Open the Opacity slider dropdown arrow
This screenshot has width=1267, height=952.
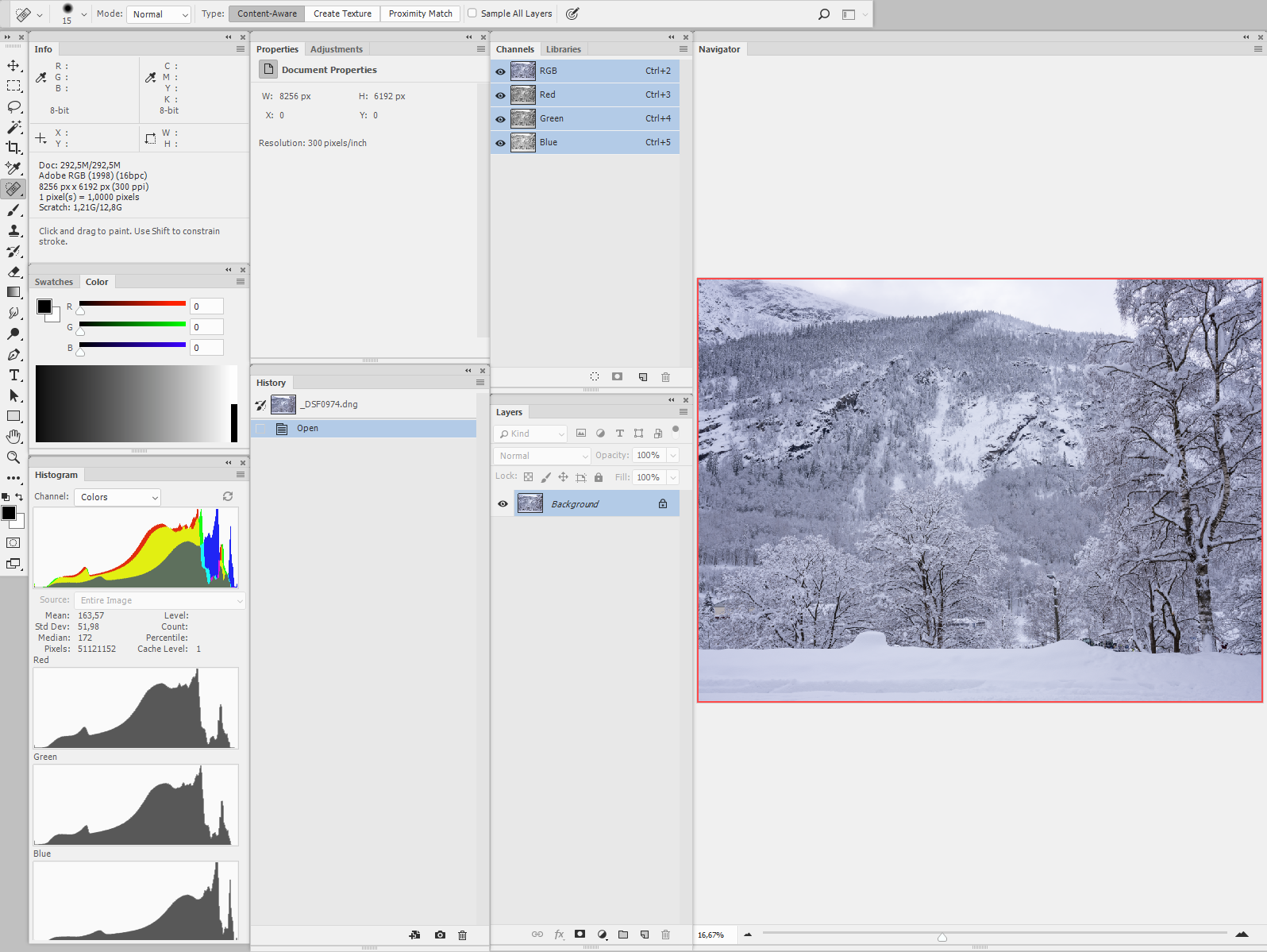pyautogui.click(x=673, y=456)
